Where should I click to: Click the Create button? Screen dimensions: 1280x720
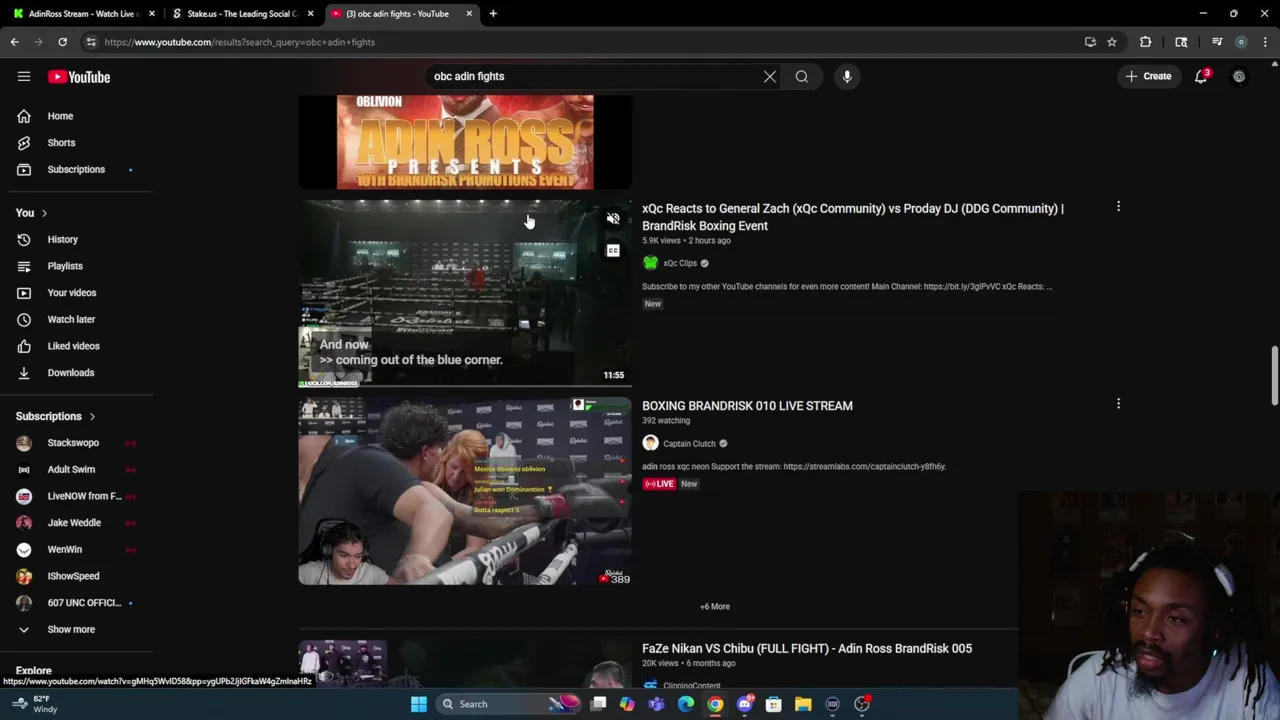(x=1148, y=76)
